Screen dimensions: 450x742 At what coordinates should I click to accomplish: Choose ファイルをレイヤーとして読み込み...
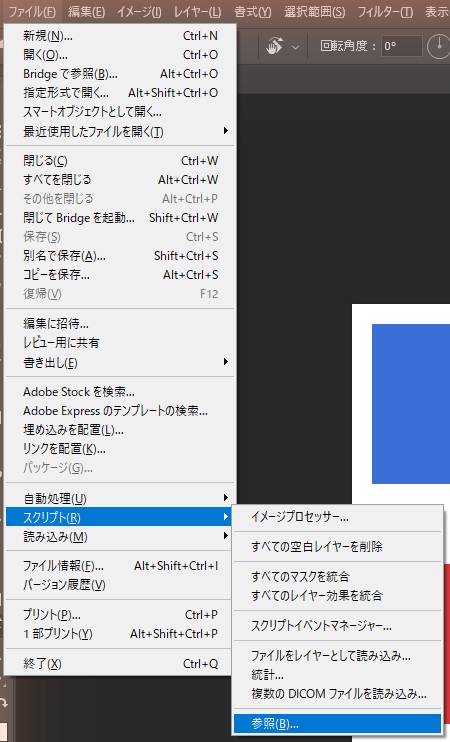click(337, 655)
